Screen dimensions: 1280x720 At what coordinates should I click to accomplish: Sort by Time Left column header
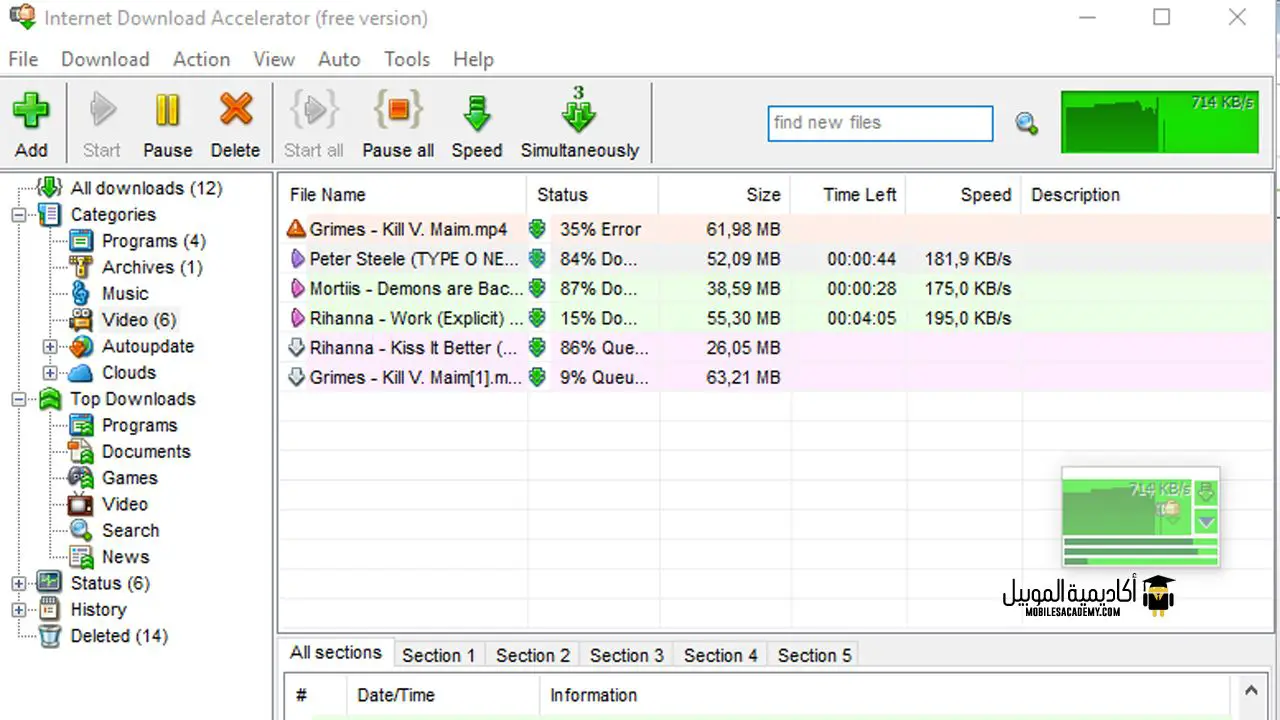(848, 195)
